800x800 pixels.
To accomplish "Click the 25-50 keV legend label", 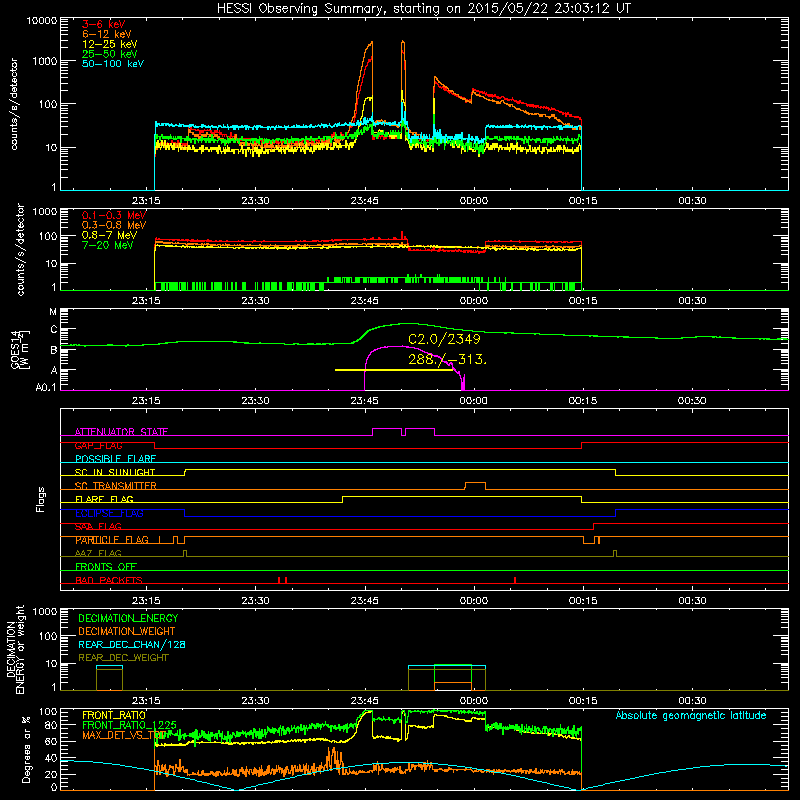I will click(x=110, y=54).
